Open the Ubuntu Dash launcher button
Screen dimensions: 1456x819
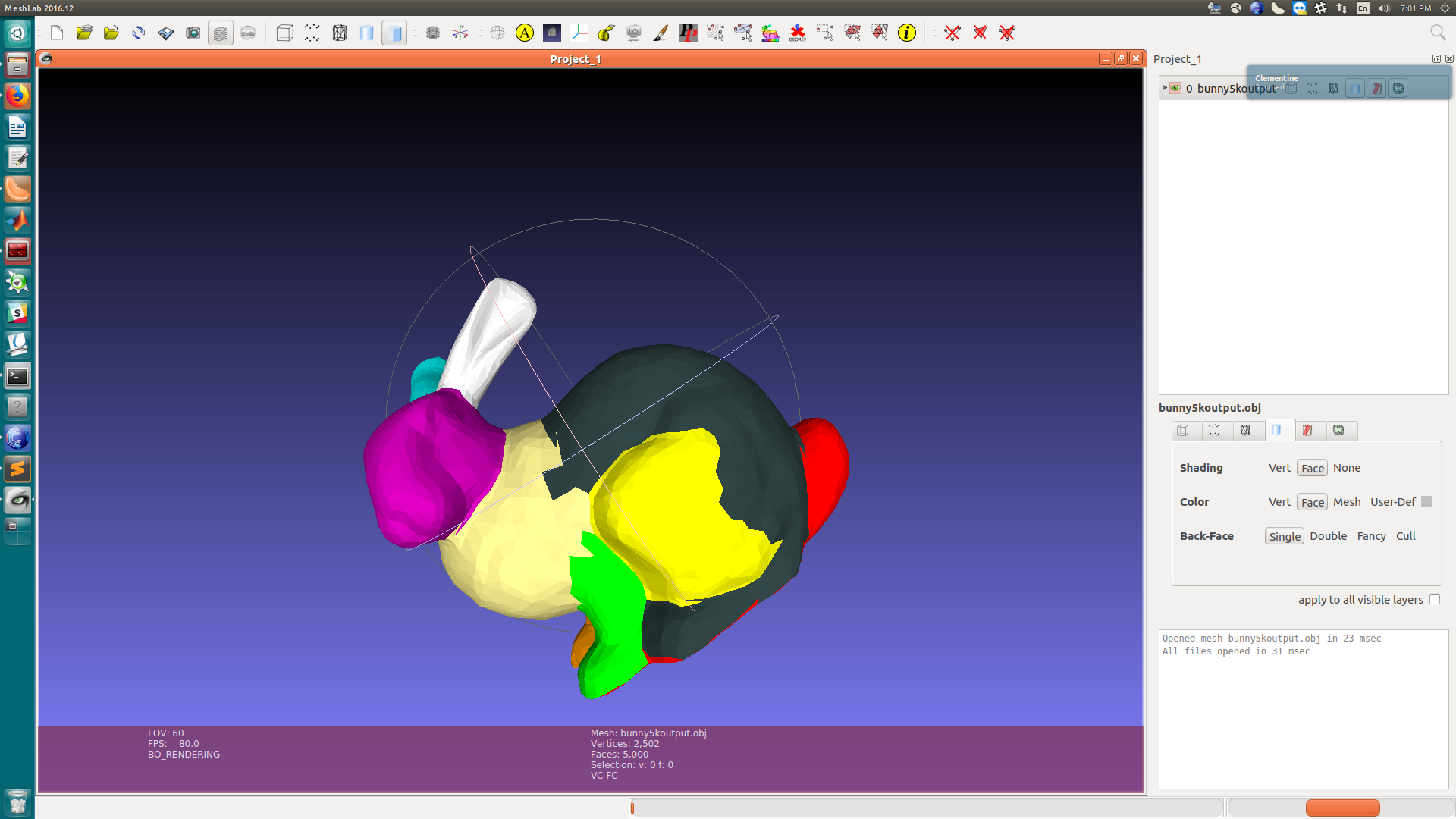(x=17, y=33)
